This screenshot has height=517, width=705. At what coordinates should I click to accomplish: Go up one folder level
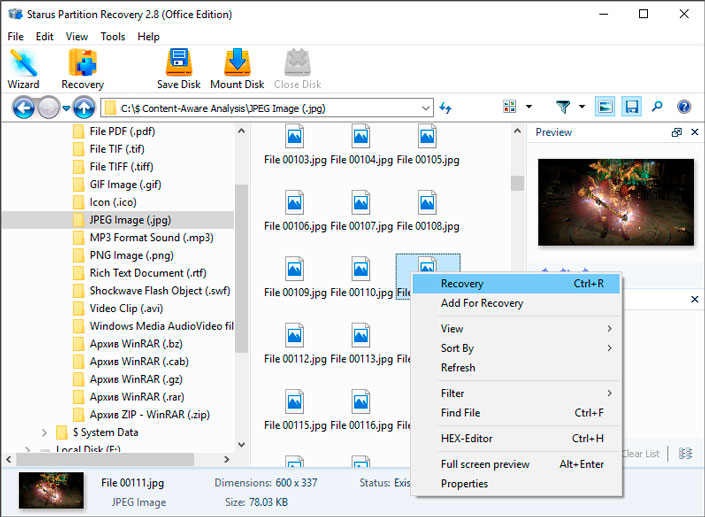click(84, 108)
